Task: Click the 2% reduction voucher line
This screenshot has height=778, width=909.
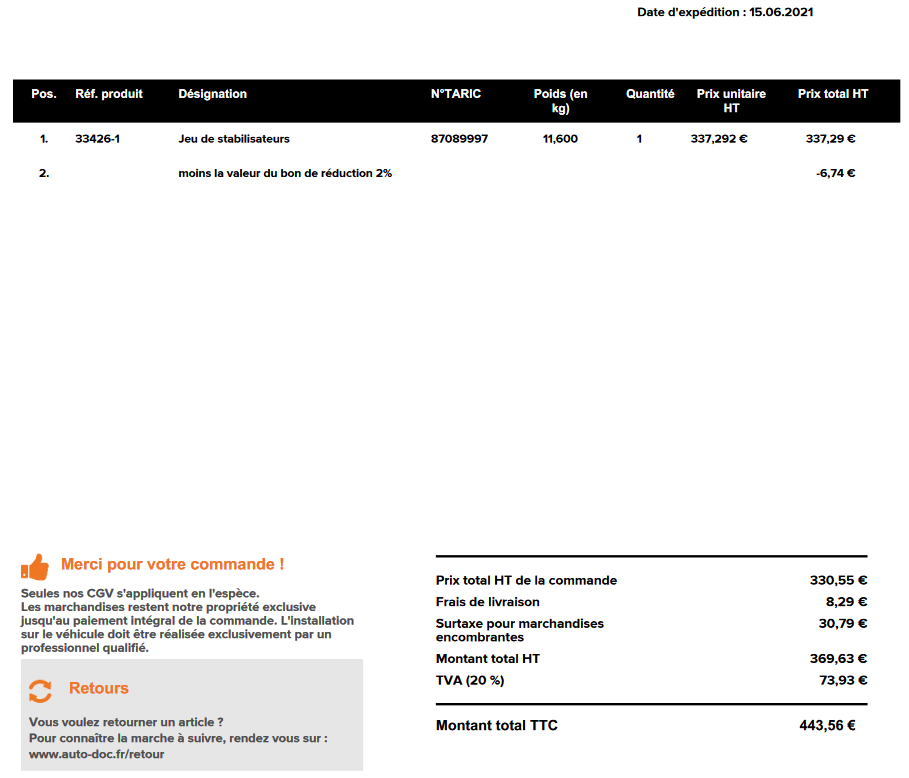Action: [285, 173]
